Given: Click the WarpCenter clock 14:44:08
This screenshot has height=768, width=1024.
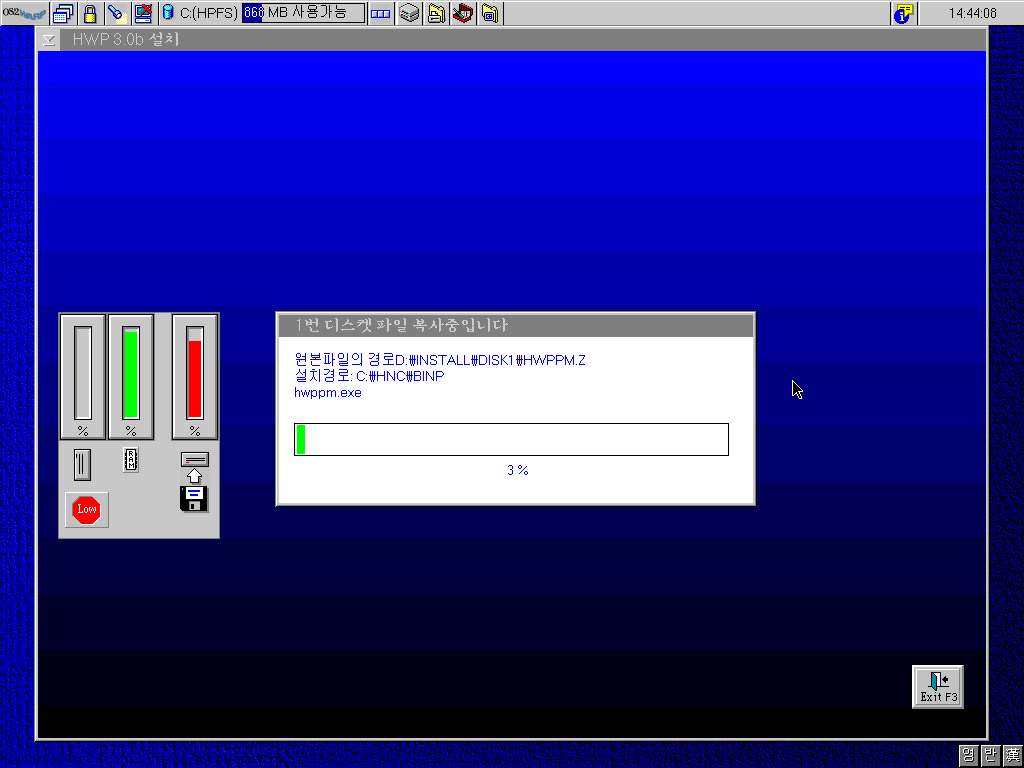Looking at the screenshot, I should [972, 13].
